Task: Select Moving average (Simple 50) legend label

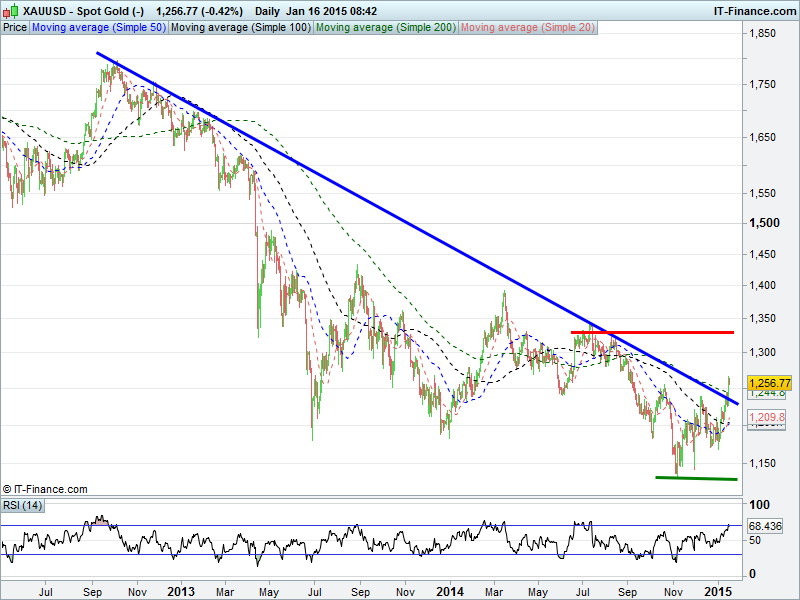Action: tap(98, 28)
